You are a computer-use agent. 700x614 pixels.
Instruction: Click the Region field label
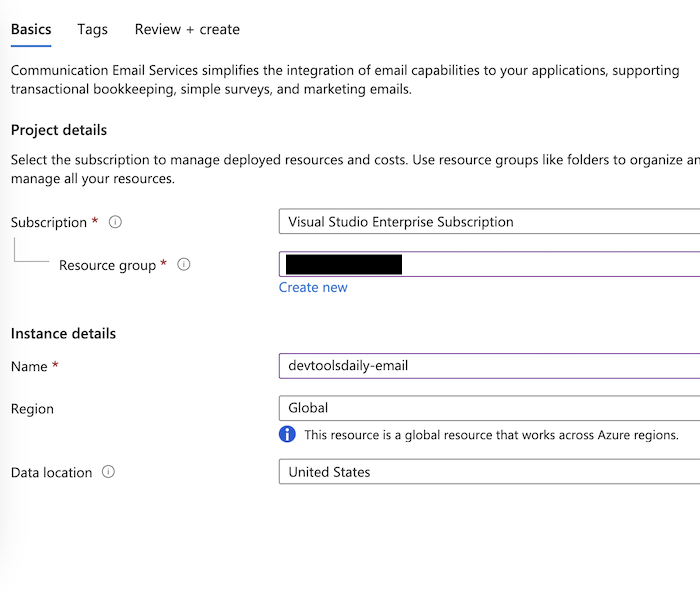[32, 409]
